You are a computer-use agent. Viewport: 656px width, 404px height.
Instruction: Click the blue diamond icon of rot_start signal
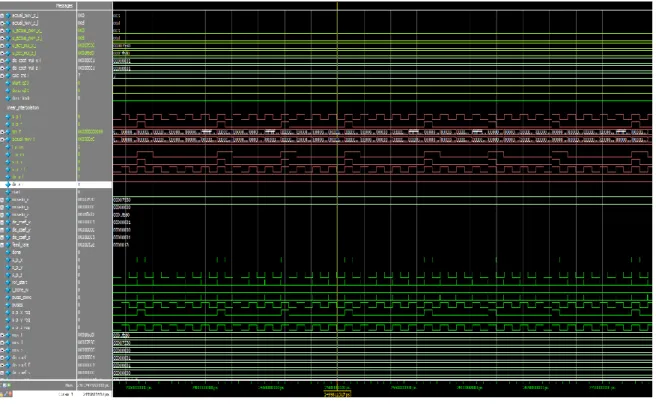8,283
